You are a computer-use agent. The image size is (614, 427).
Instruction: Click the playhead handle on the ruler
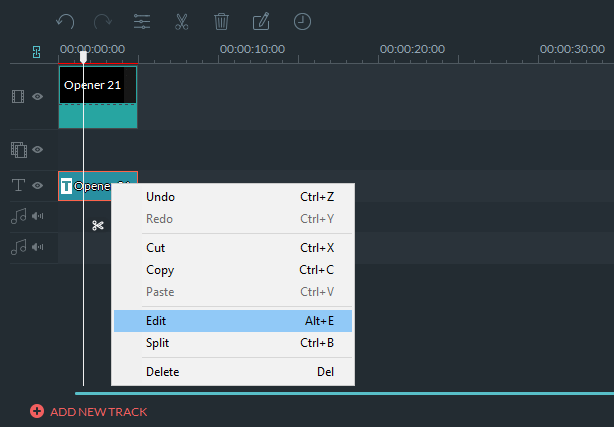click(x=83, y=57)
